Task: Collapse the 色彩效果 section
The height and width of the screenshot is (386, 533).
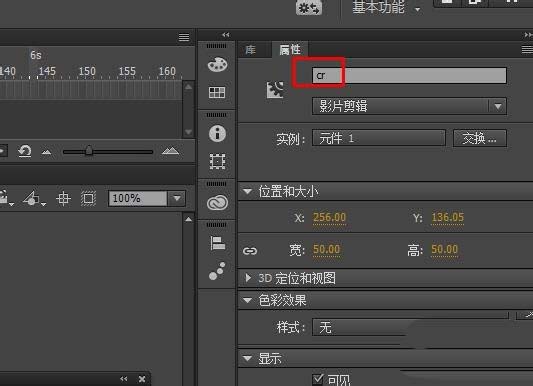Action: coord(247,300)
